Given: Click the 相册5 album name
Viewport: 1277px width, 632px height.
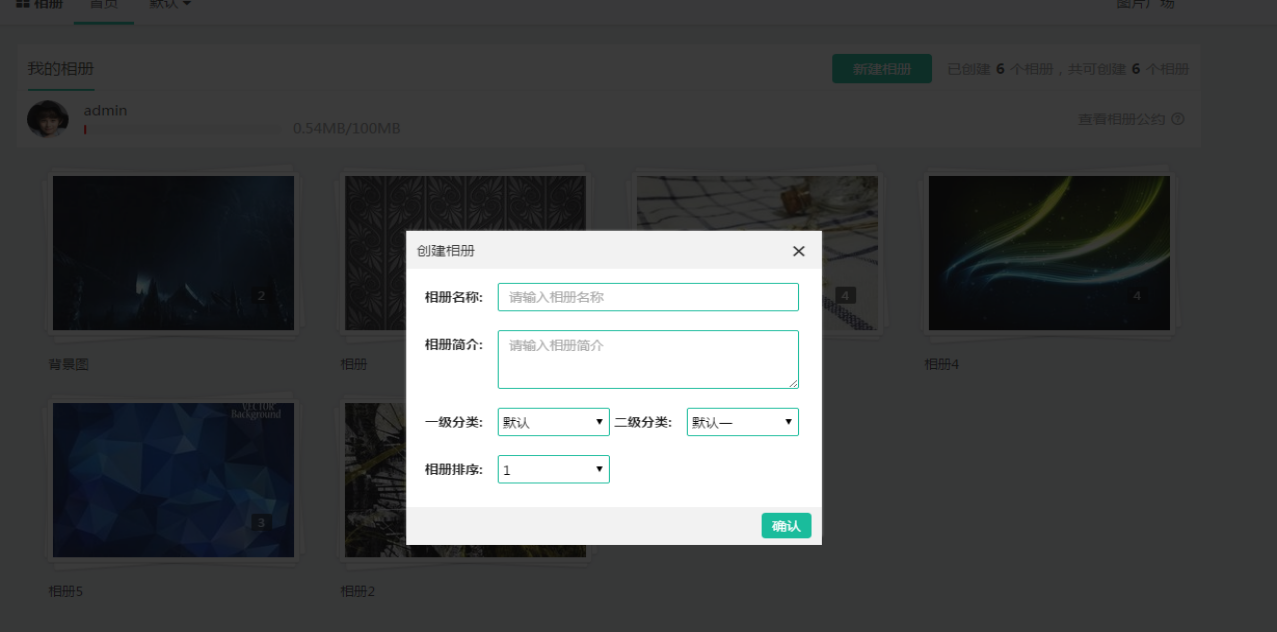Looking at the screenshot, I should tap(66, 592).
